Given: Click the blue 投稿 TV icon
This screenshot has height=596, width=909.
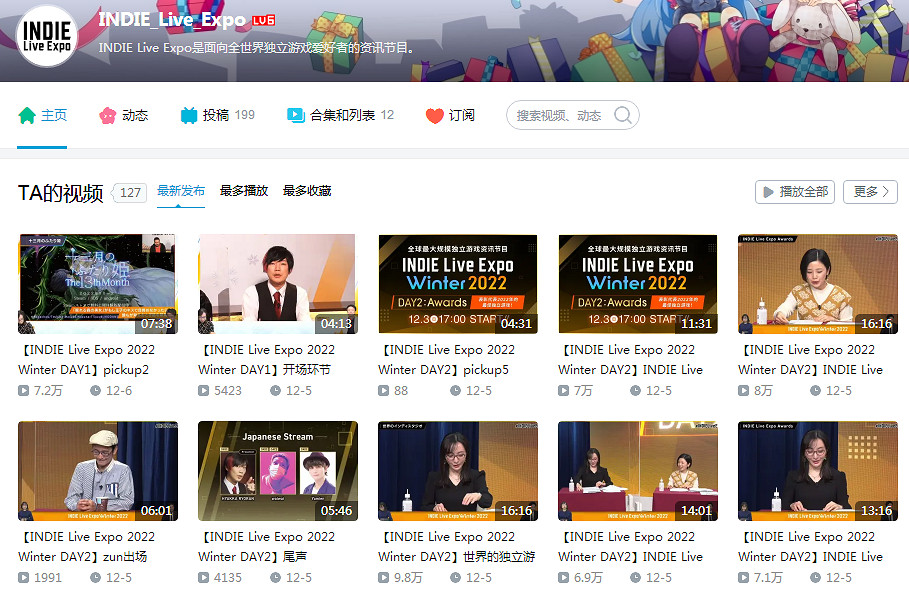Looking at the screenshot, I should point(189,115).
